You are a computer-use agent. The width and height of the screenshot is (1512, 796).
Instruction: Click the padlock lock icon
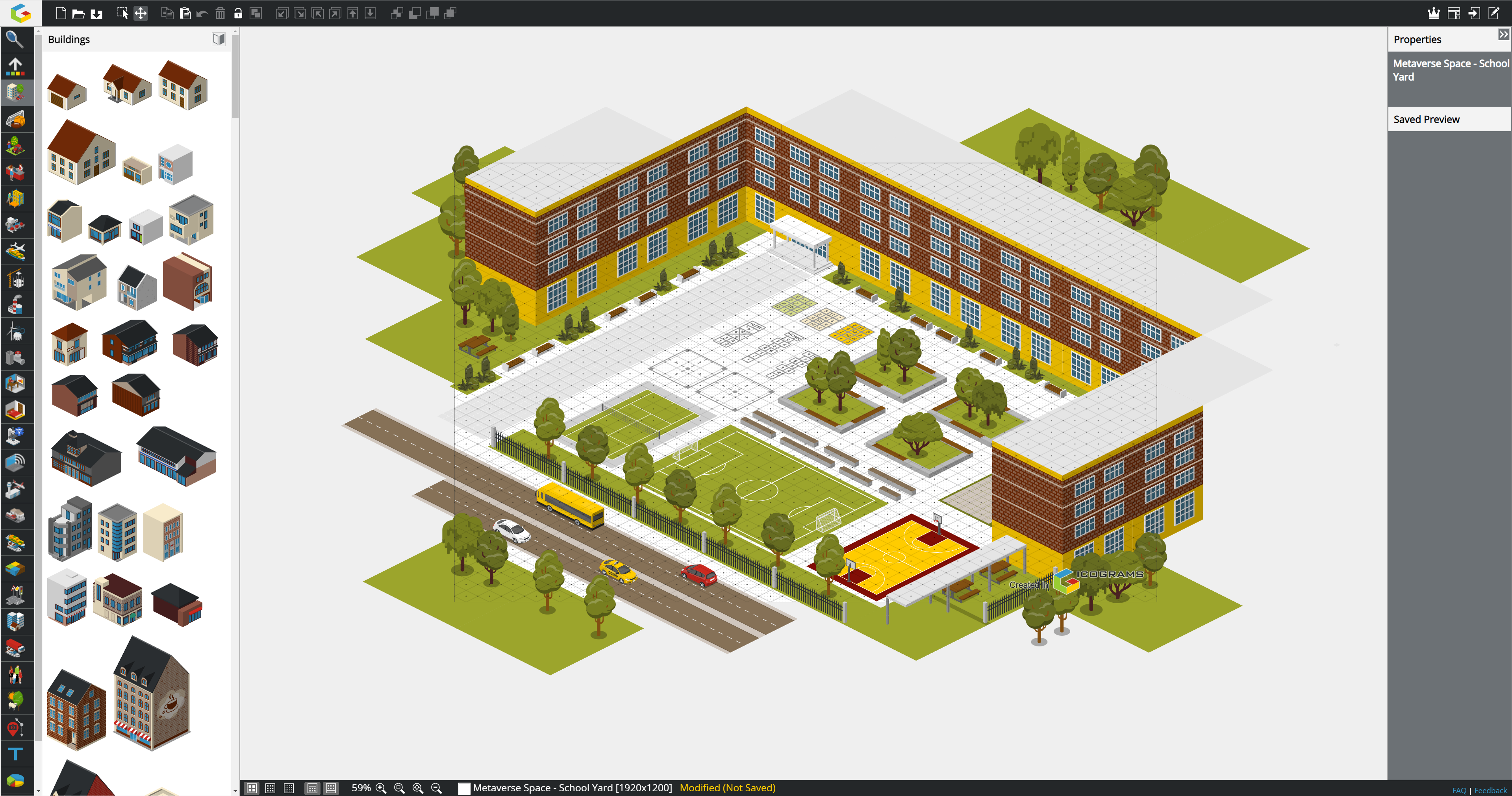pyautogui.click(x=238, y=13)
